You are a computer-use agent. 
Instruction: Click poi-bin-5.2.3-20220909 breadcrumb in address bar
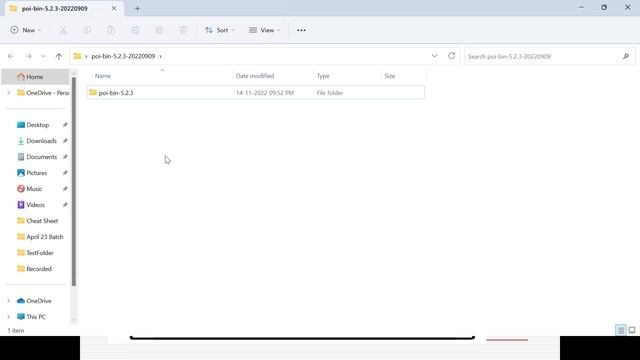pyautogui.click(x=123, y=56)
